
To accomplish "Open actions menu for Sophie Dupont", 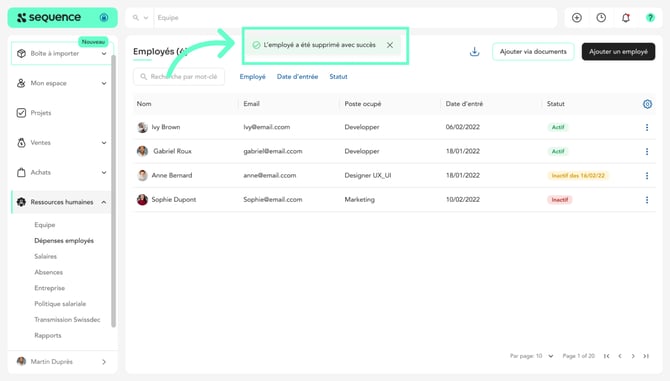I will pos(647,200).
